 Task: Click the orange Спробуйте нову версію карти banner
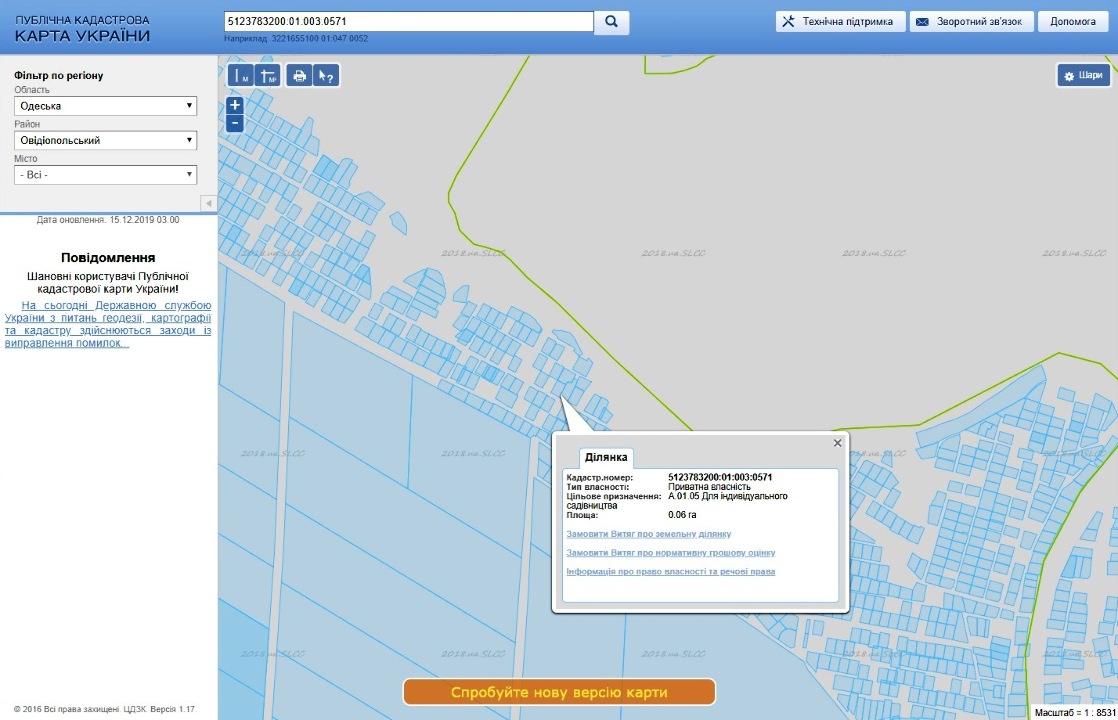point(559,692)
